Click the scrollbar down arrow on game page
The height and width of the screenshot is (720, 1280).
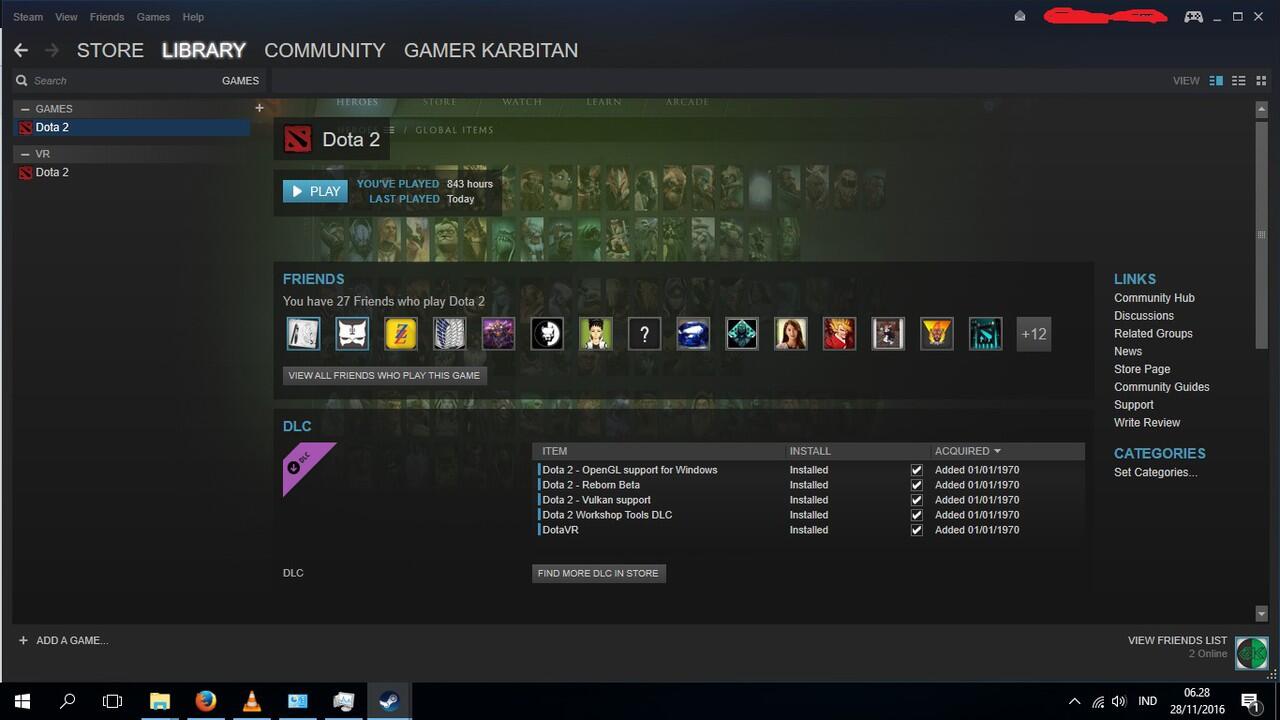click(x=1261, y=614)
